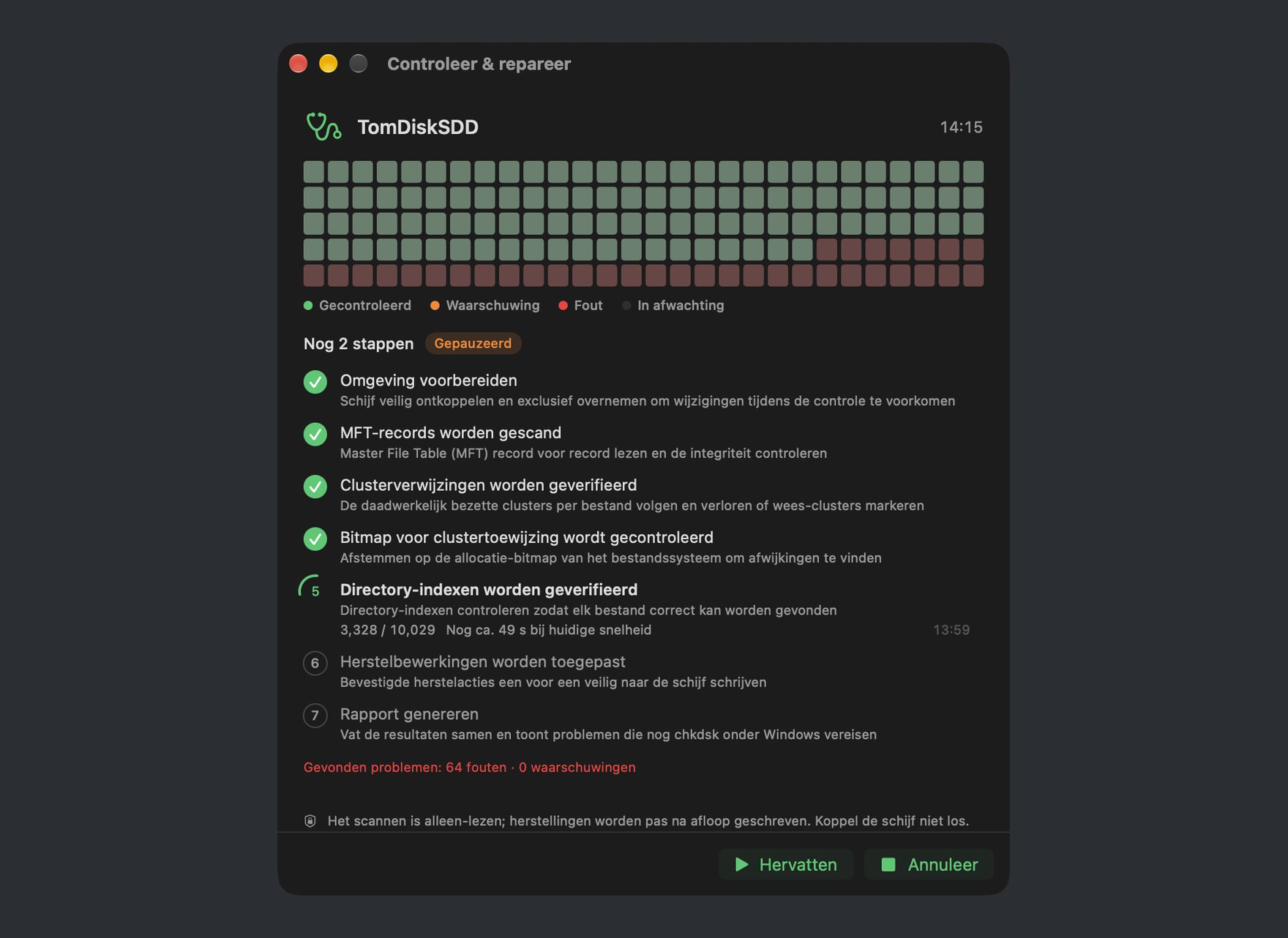The image size is (1288, 938).
Task: Click the green Gecontroleerd legend dot
Action: click(308, 306)
